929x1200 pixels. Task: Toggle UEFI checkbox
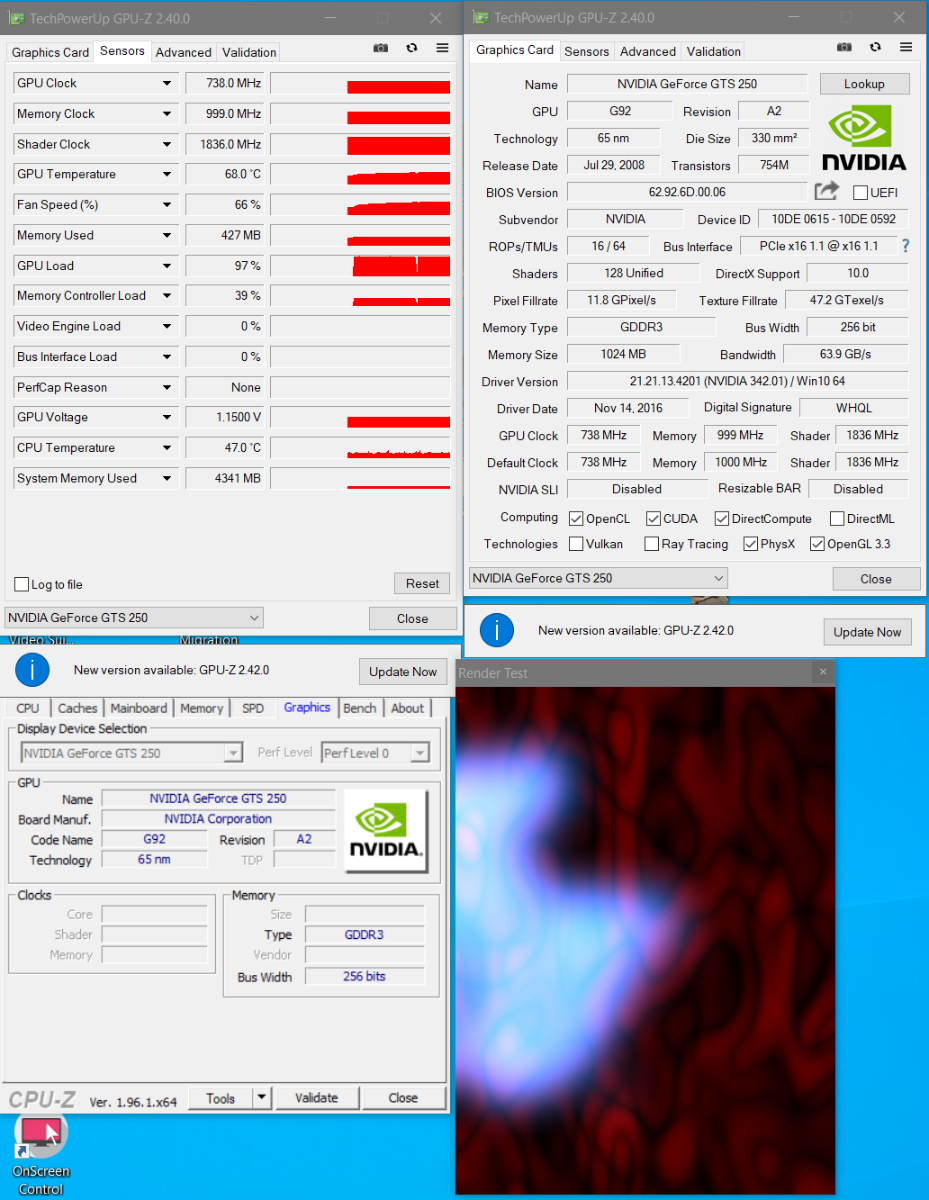point(860,192)
